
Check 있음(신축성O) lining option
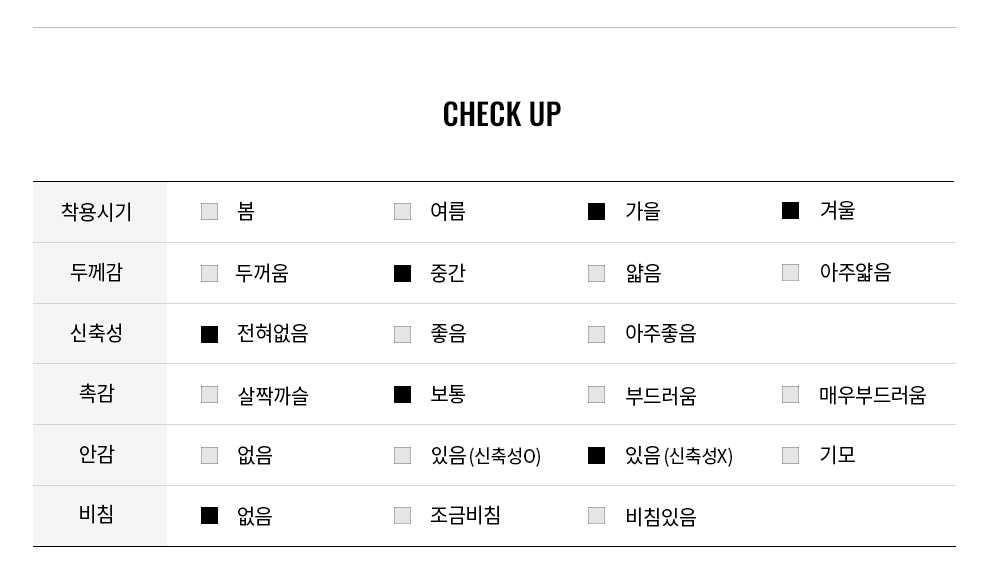click(403, 455)
